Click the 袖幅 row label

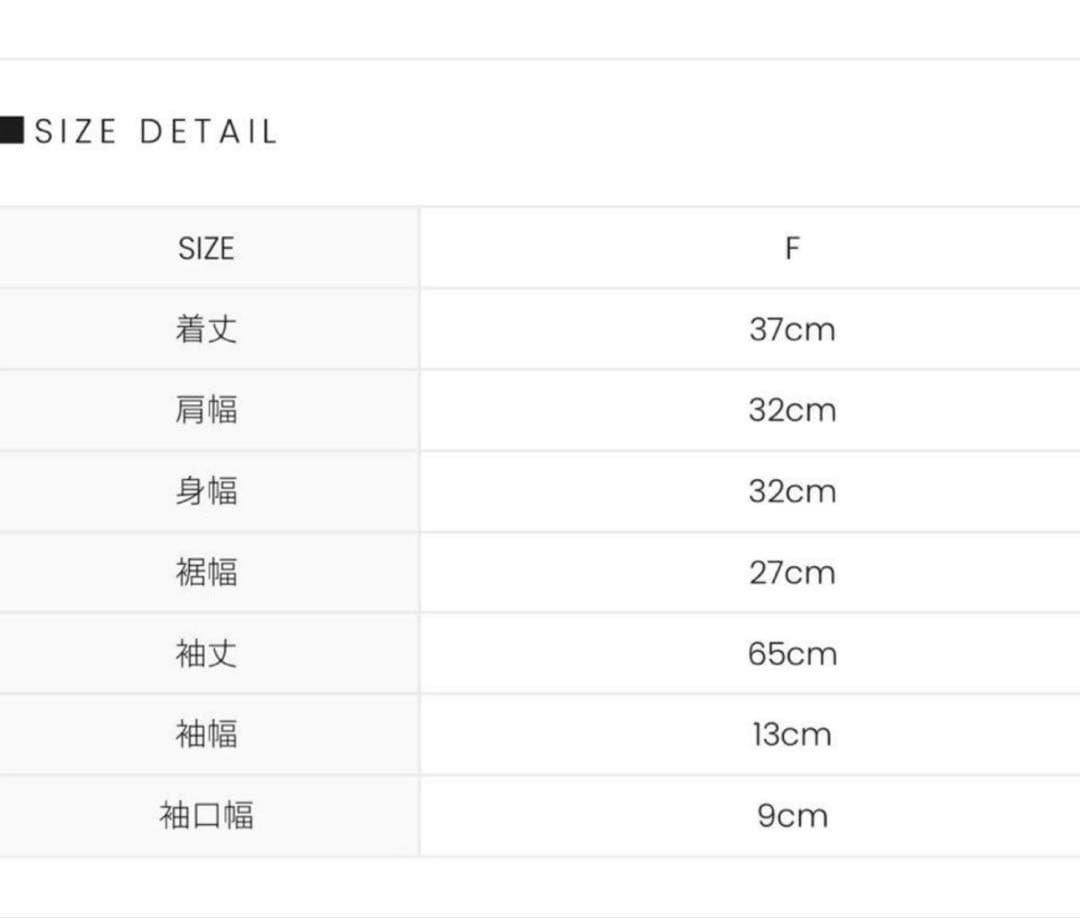point(206,734)
